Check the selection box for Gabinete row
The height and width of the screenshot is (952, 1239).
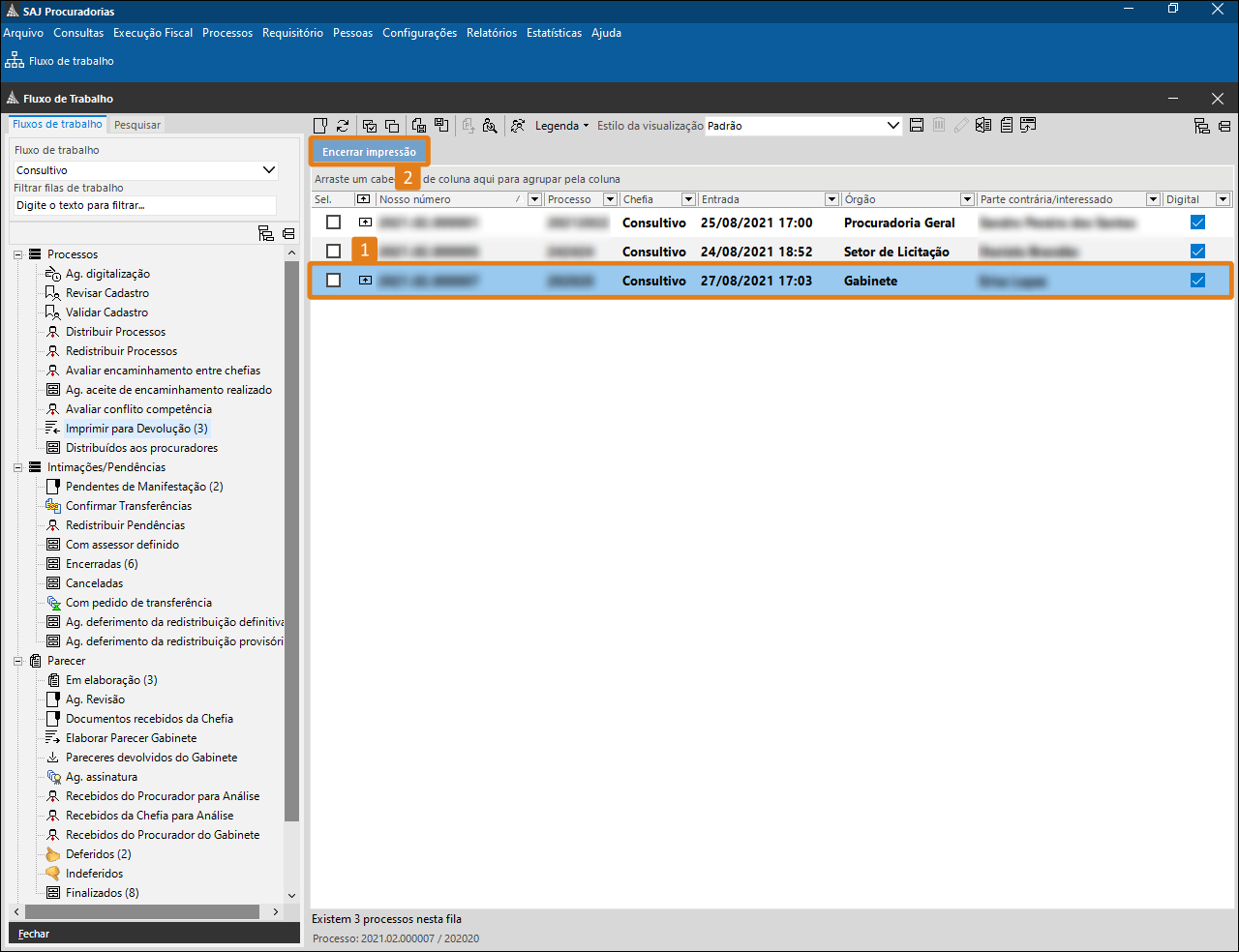point(333,281)
